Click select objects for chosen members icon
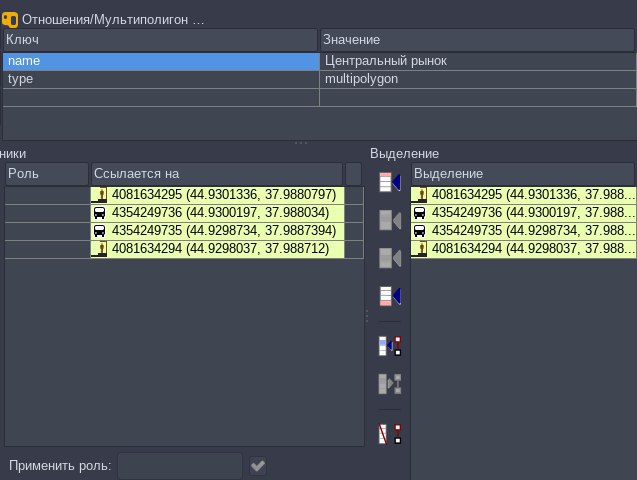The image size is (637, 480). click(x=389, y=383)
